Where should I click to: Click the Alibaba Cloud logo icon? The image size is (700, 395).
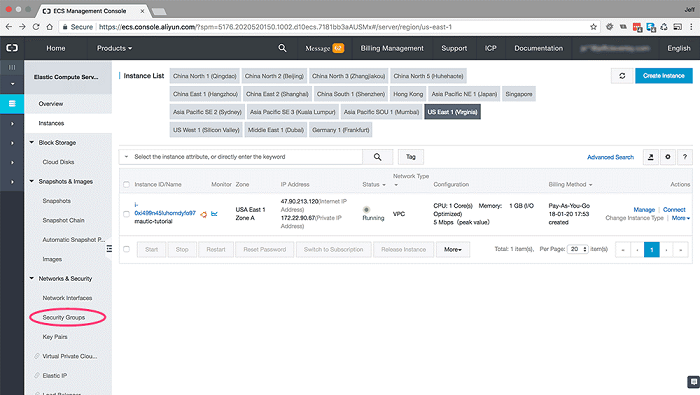[x=12, y=48]
